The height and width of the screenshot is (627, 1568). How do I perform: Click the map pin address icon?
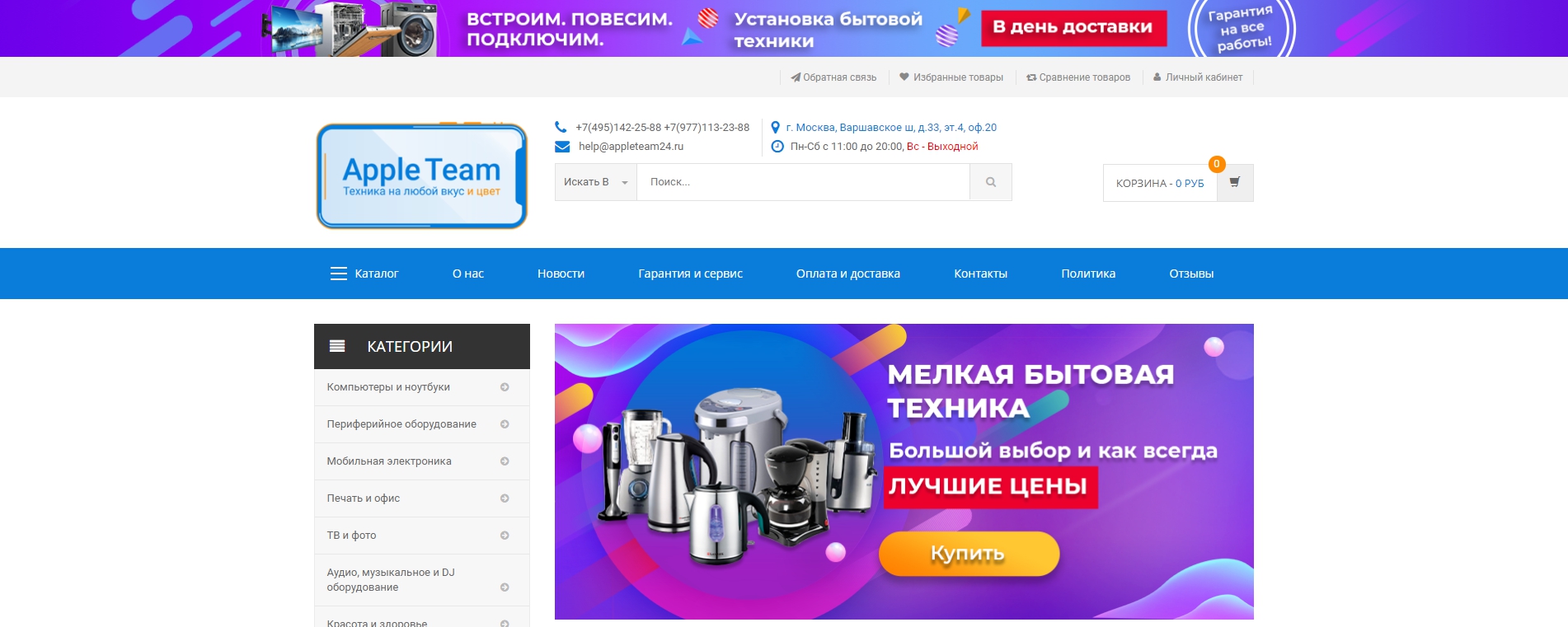(x=775, y=128)
